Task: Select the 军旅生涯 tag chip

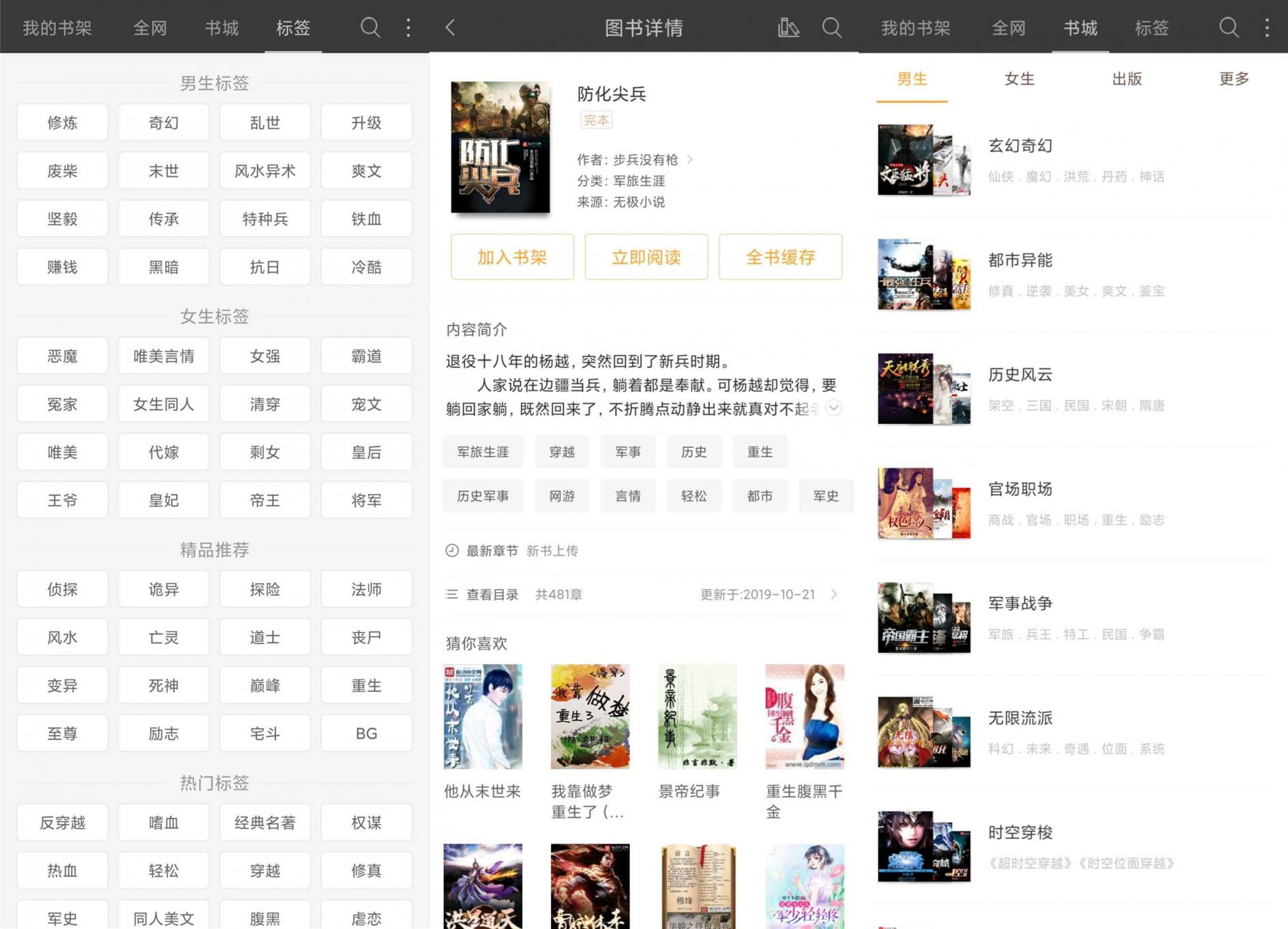Action: tap(483, 451)
